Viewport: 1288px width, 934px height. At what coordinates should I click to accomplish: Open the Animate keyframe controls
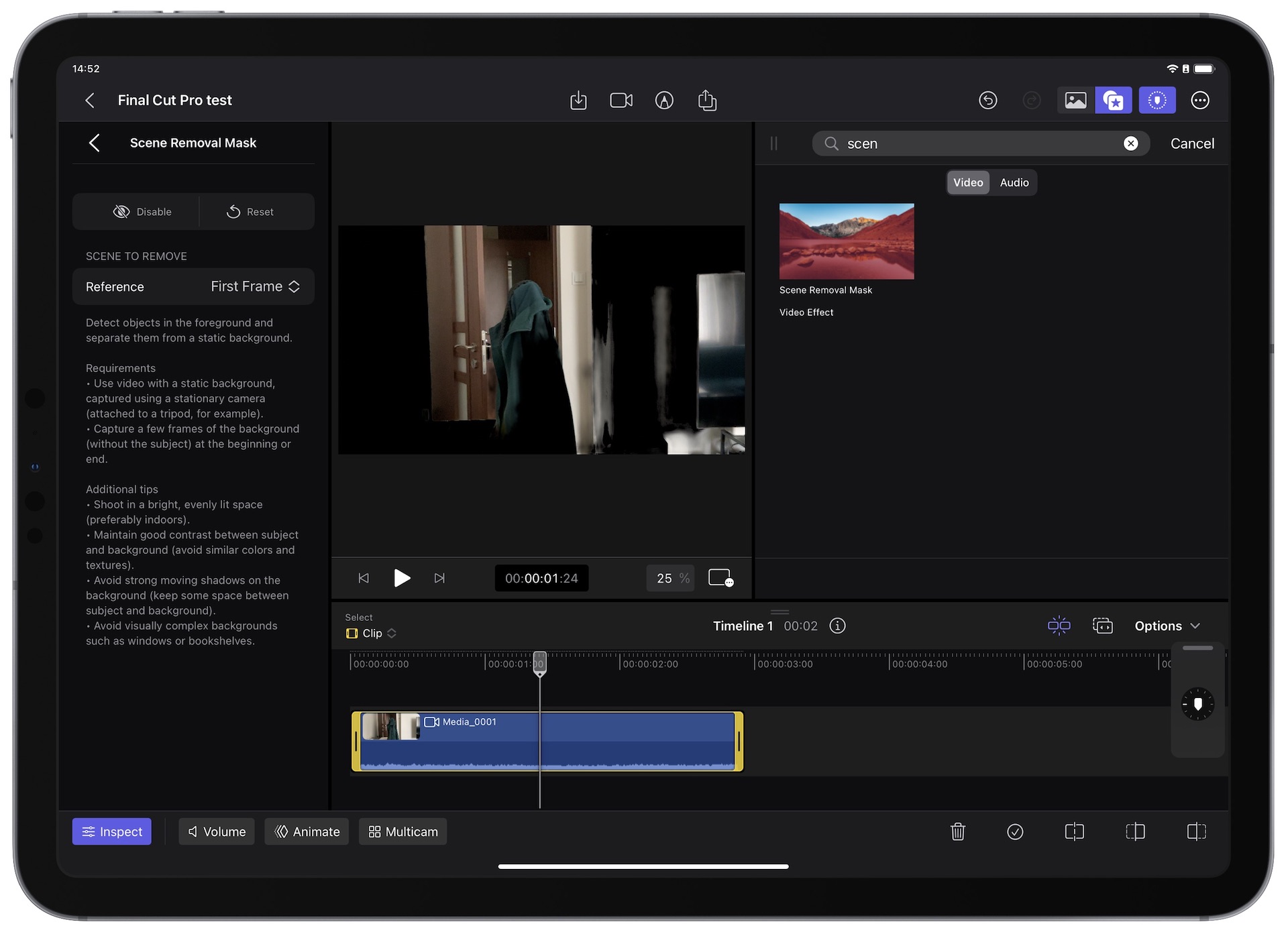[307, 831]
